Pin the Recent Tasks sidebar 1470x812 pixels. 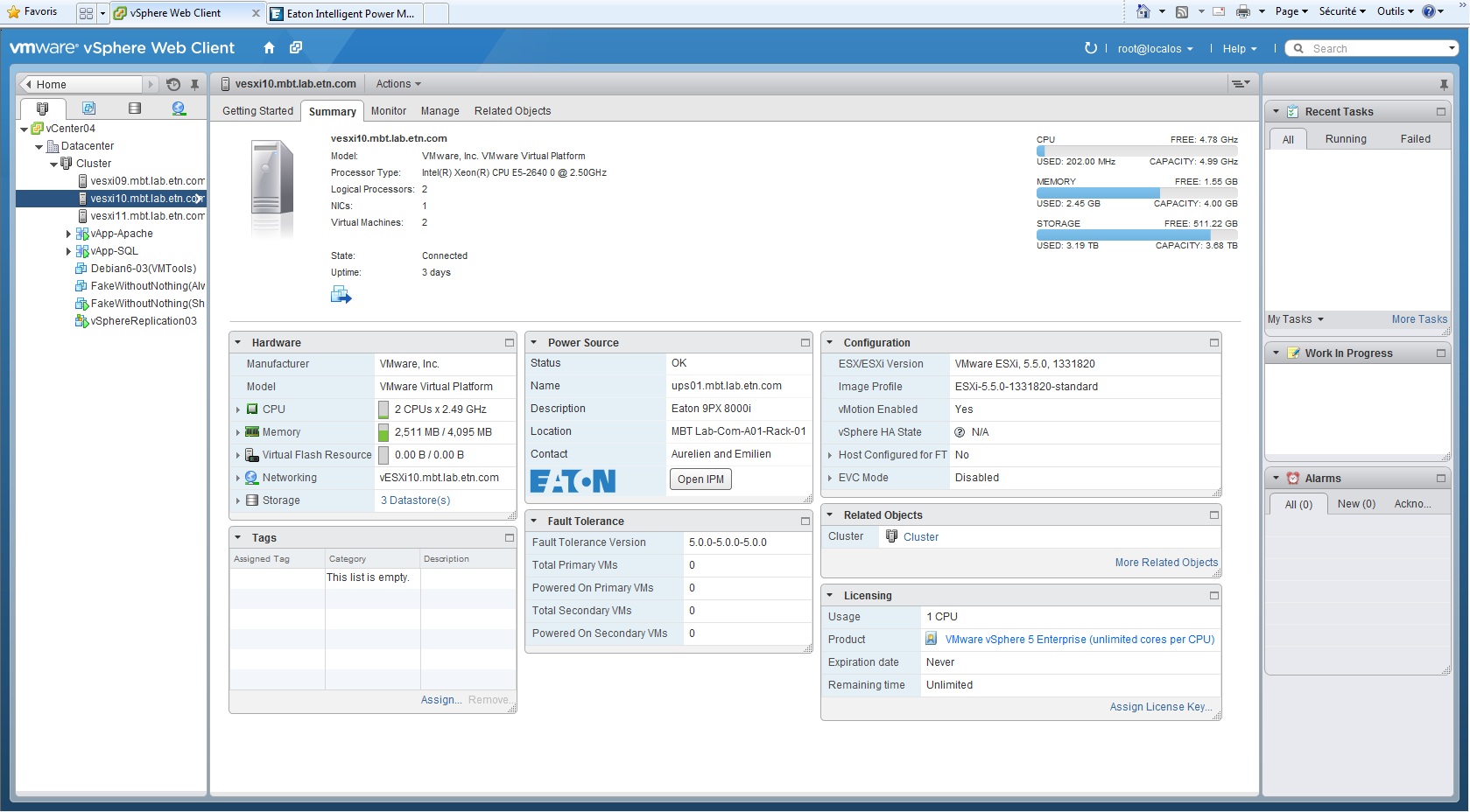[1443, 85]
